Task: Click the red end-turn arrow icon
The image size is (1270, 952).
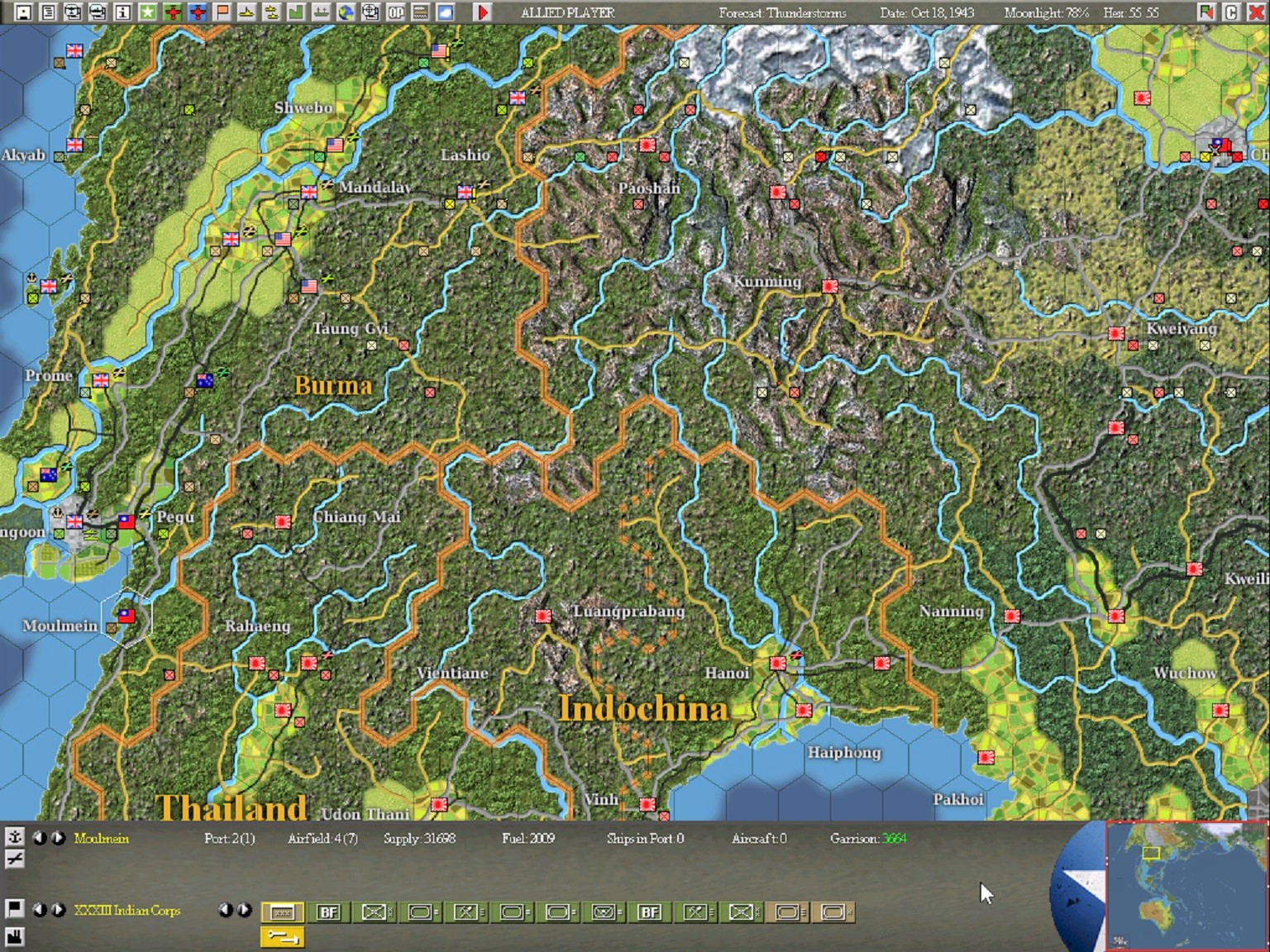Action: tap(483, 12)
